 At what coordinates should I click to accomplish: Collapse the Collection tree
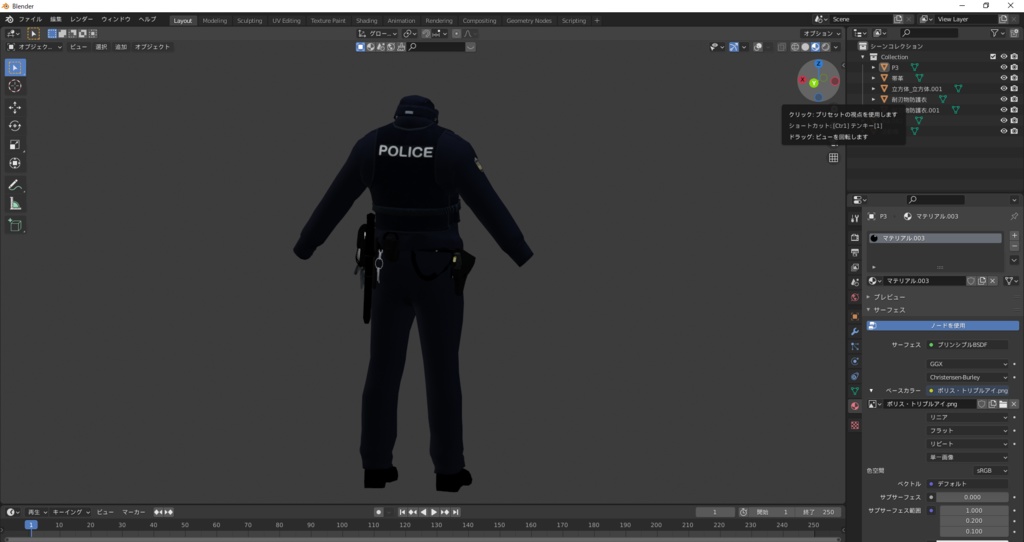tap(863, 57)
